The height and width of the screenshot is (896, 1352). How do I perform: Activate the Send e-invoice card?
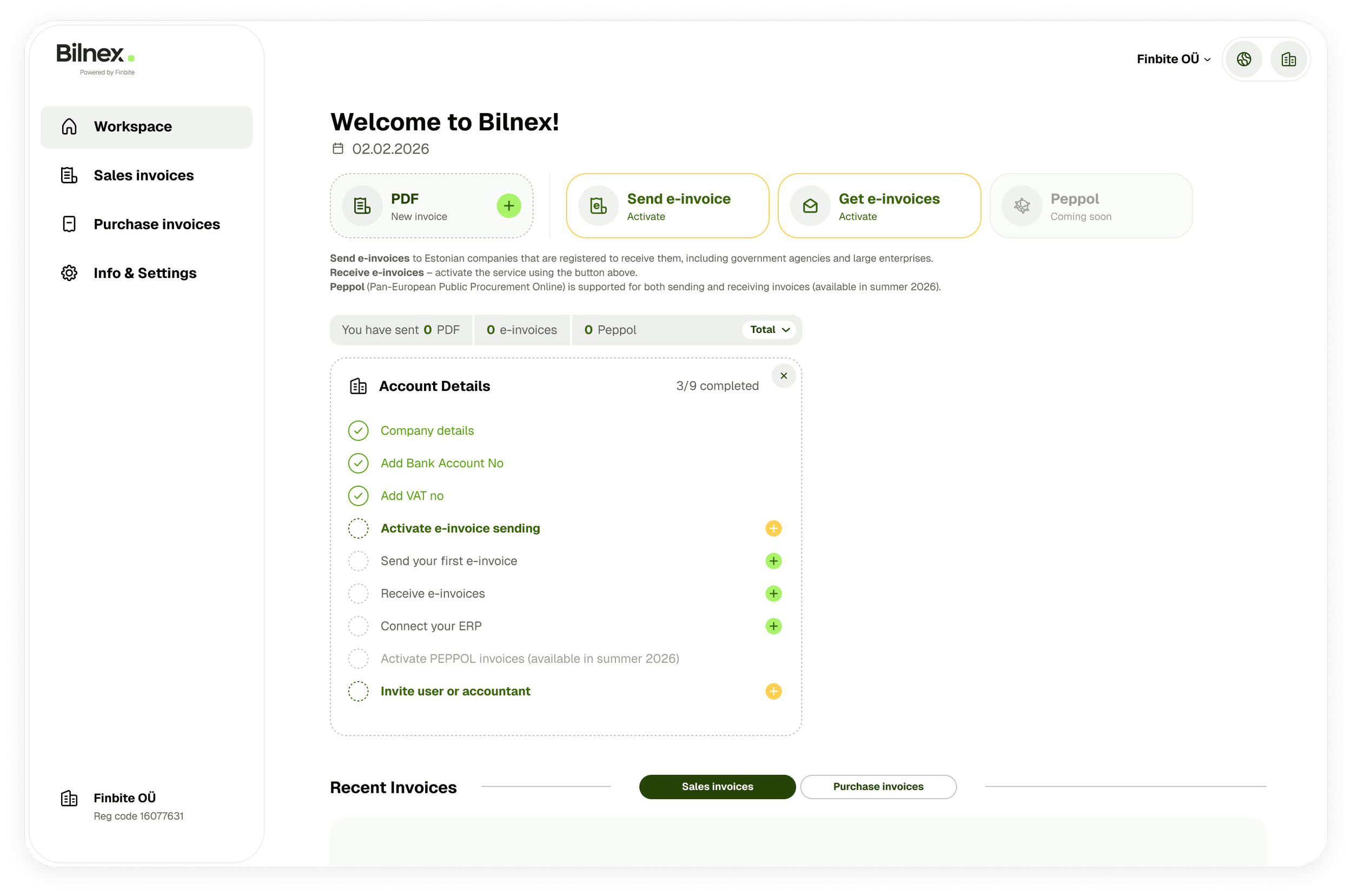click(667, 205)
